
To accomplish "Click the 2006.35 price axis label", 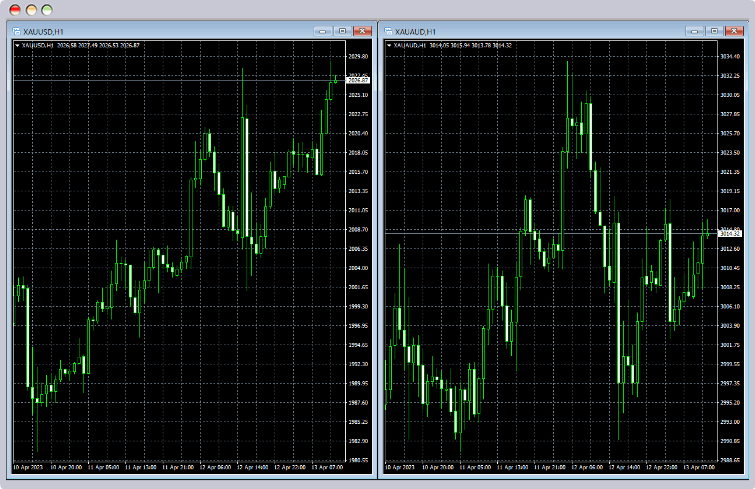I will (x=358, y=249).
